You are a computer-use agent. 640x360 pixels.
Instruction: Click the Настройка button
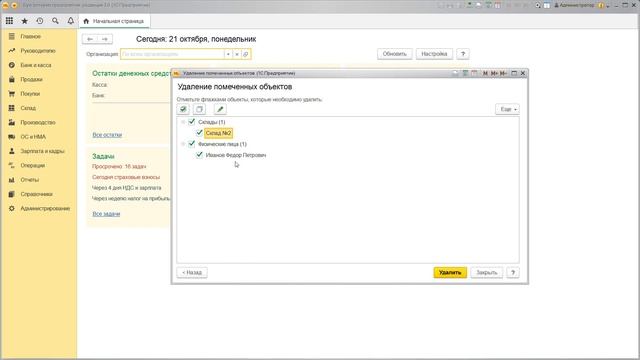pyautogui.click(x=434, y=54)
